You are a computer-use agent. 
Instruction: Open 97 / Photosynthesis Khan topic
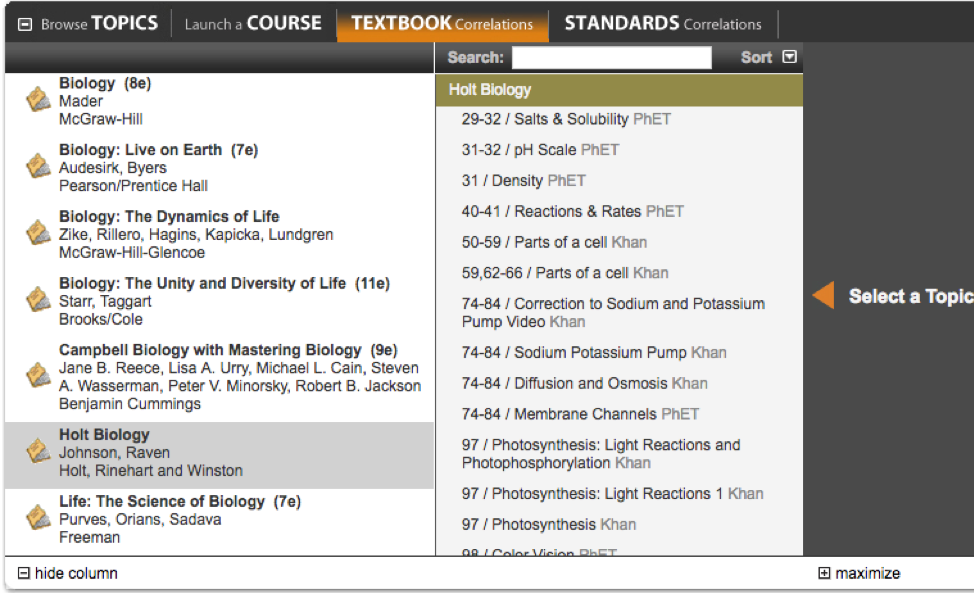(548, 525)
